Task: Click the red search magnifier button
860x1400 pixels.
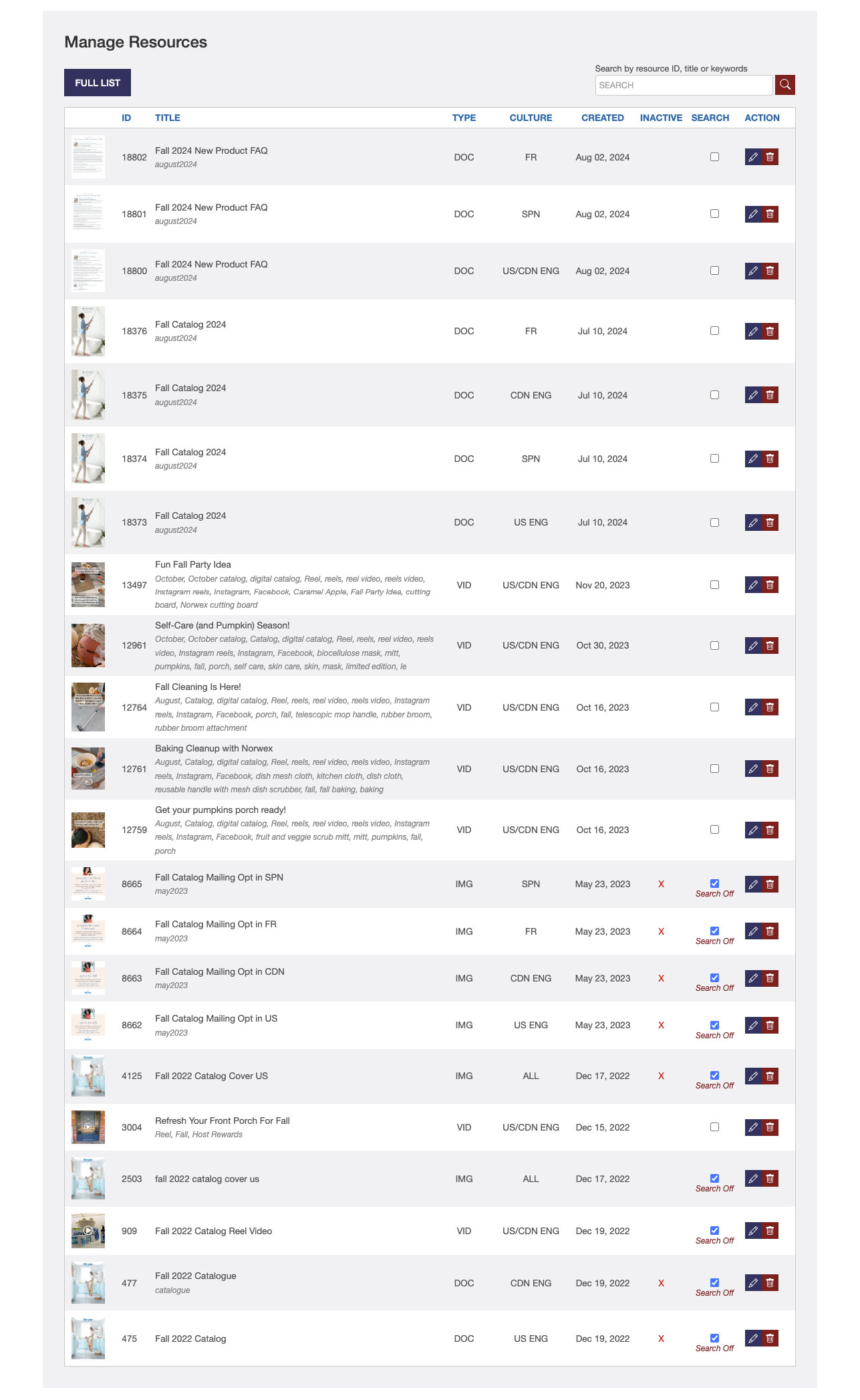Action: 785,85
